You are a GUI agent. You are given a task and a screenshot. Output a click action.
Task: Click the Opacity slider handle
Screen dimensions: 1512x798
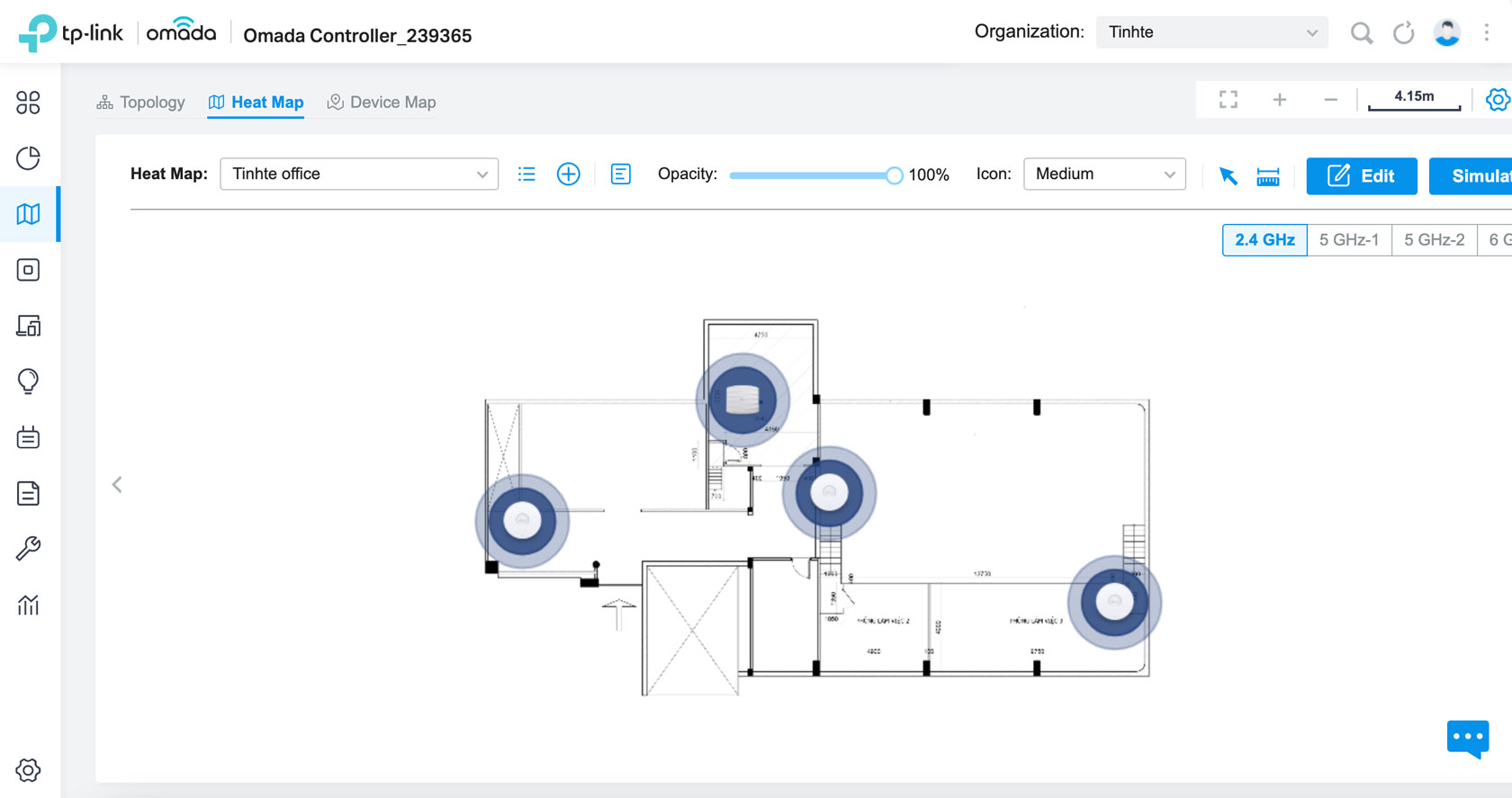click(894, 175)
